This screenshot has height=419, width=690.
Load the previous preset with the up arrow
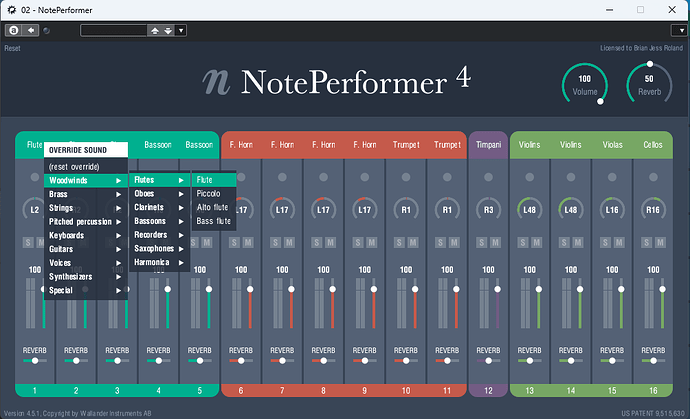pyautogui.click(x=155, y=30)
